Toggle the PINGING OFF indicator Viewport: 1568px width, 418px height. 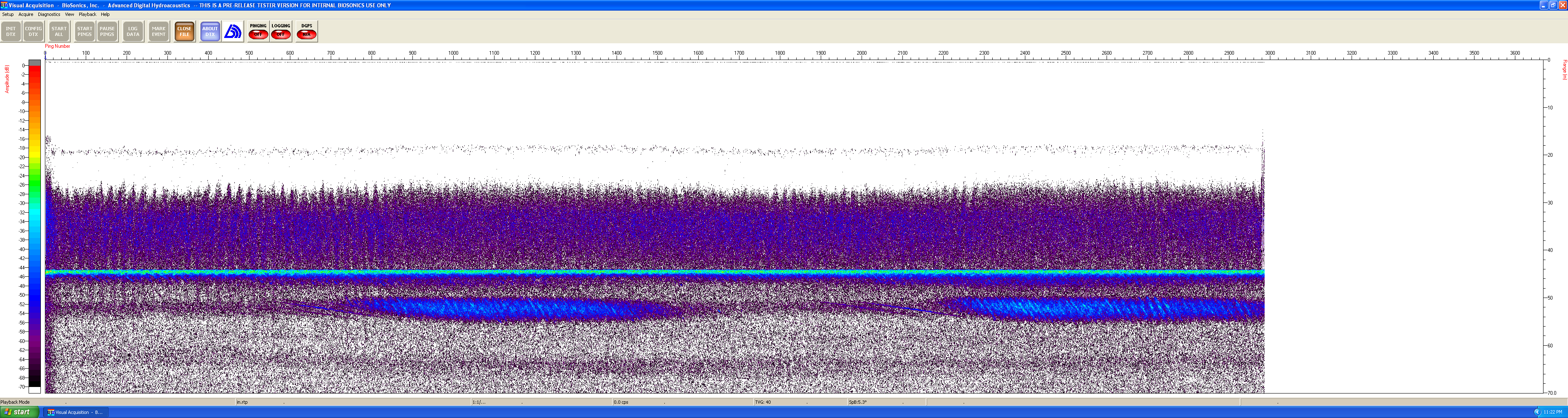tap(258, 32)
